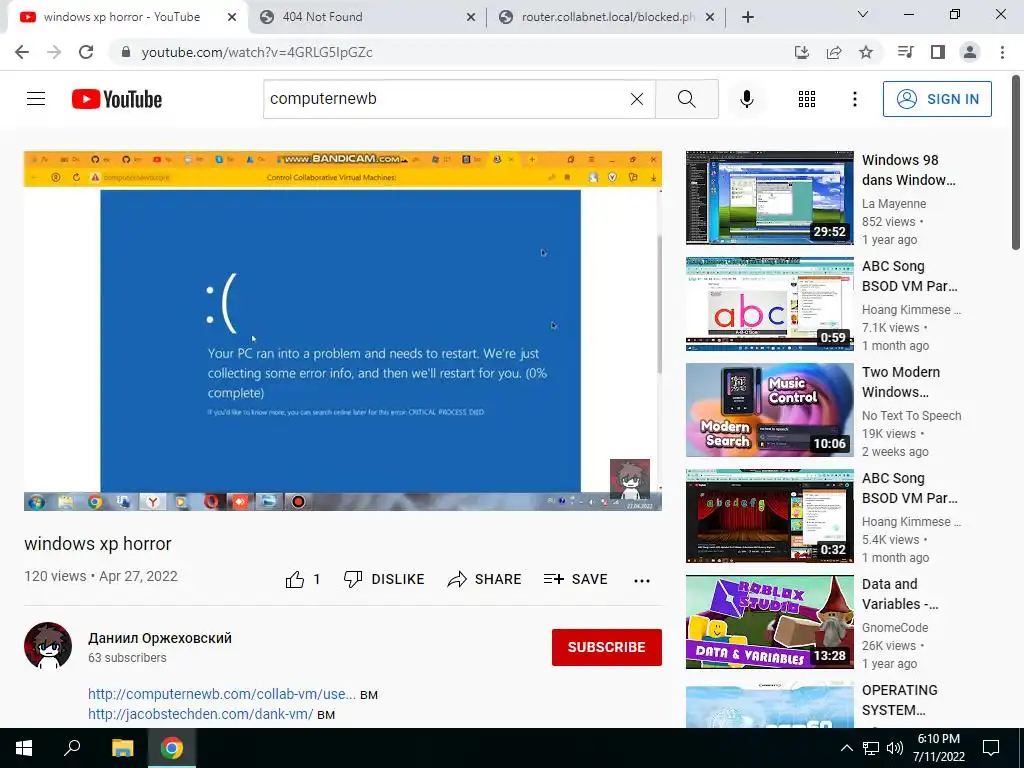The image size is (1024, 768).
Task: Open ABC Song BSOD 0:32 thumbnail
Action: pyautogui.click(x=769, y=515)
